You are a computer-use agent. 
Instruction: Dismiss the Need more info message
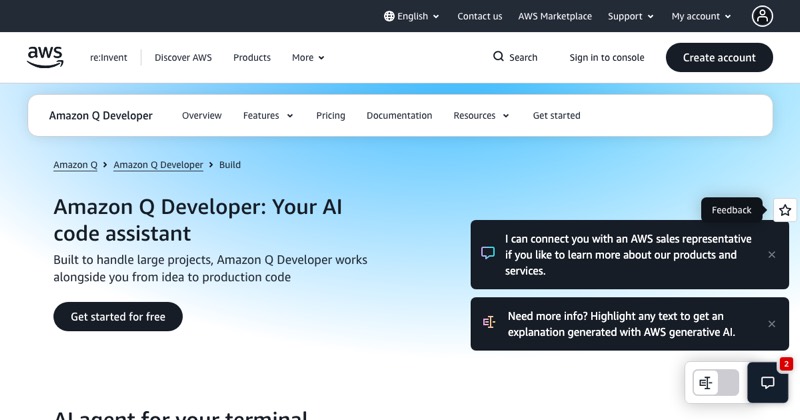tap(771, 324)
